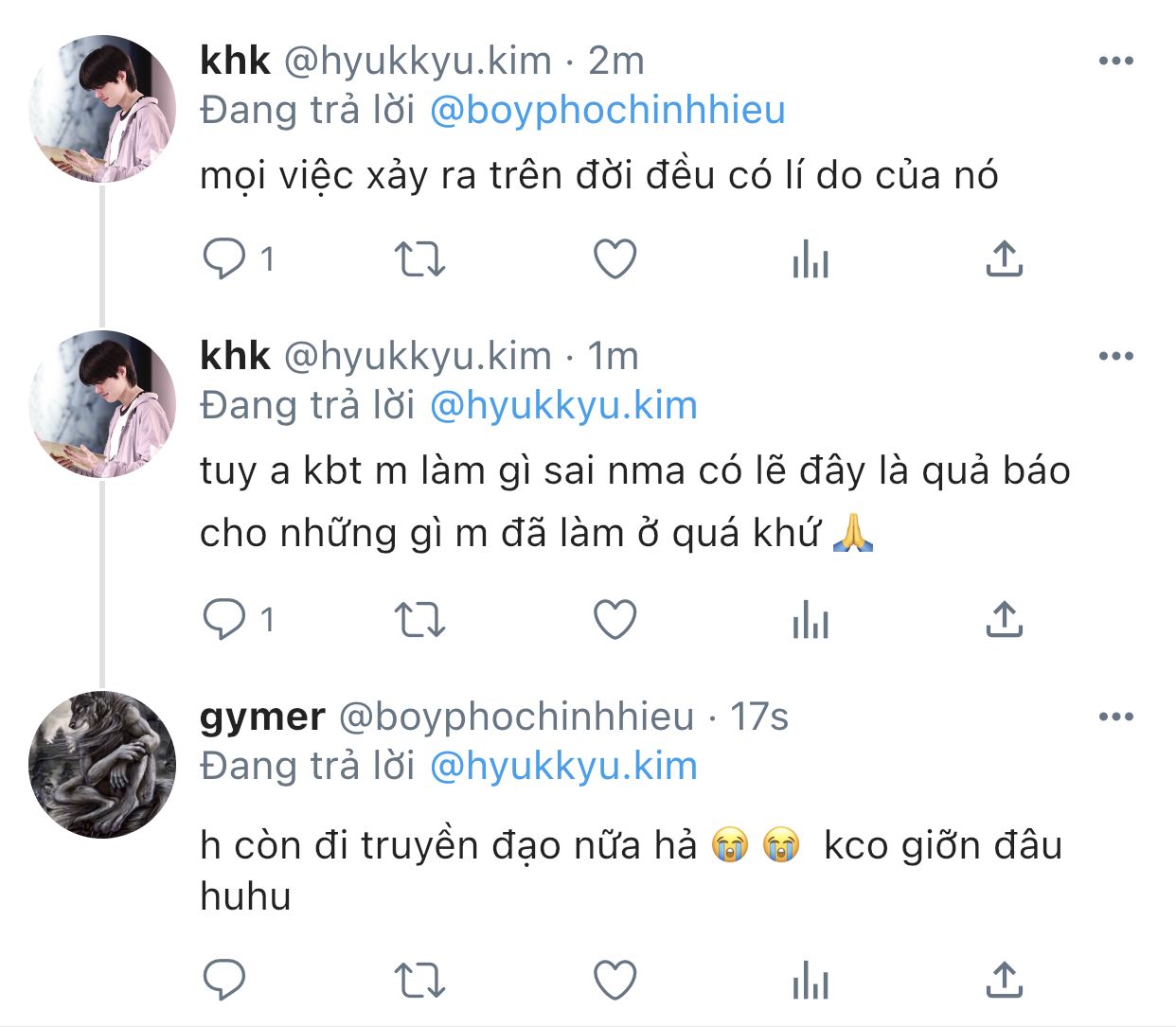Reply to the "quả báo" tweet
This screenshot has width=1176, height=1027.
tap(224, 620)
